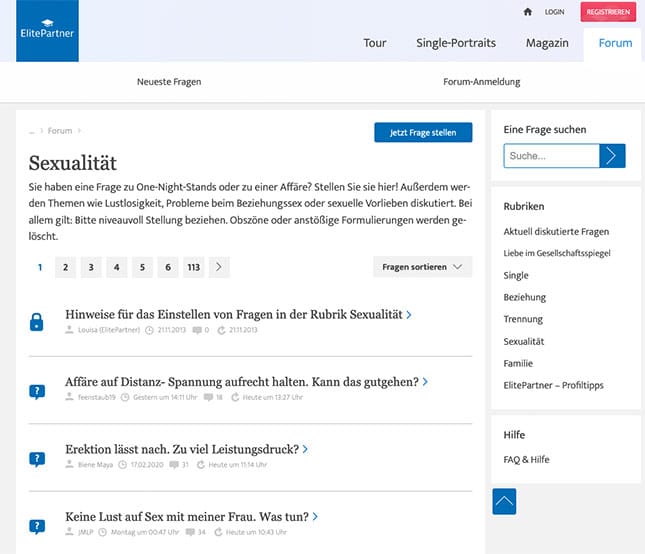This screenshot has width=645, height=554.
Task: Click the search magnifier button
Action: (612, 156)
